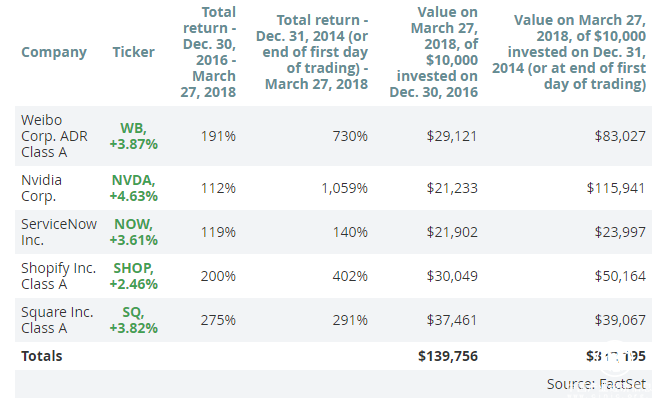The width and height of the screenshot is (667, 411).
Task: Click the $83,027 Weibo value
Action: [x=619, y=134]
